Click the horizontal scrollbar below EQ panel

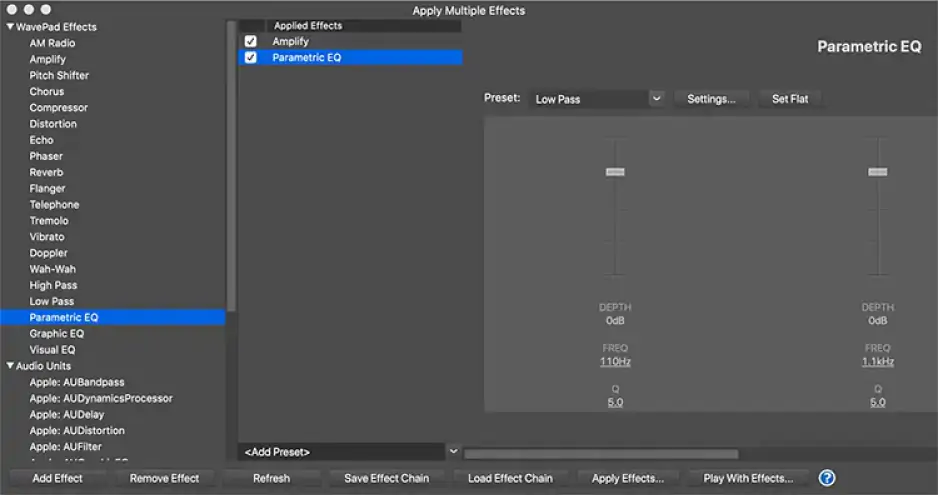600,454
